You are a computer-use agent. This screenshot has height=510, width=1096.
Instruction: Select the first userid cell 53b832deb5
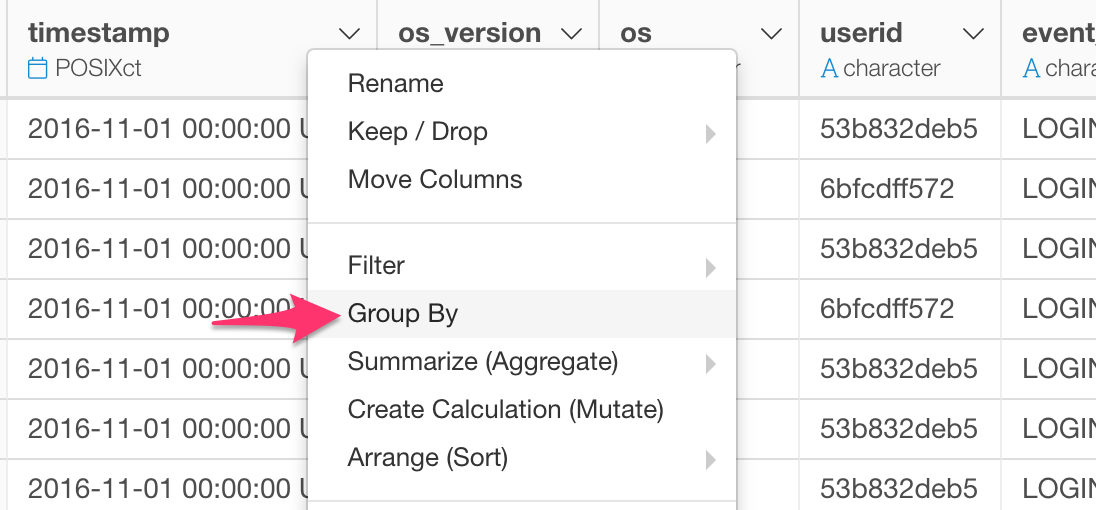[x=898, y=129]
